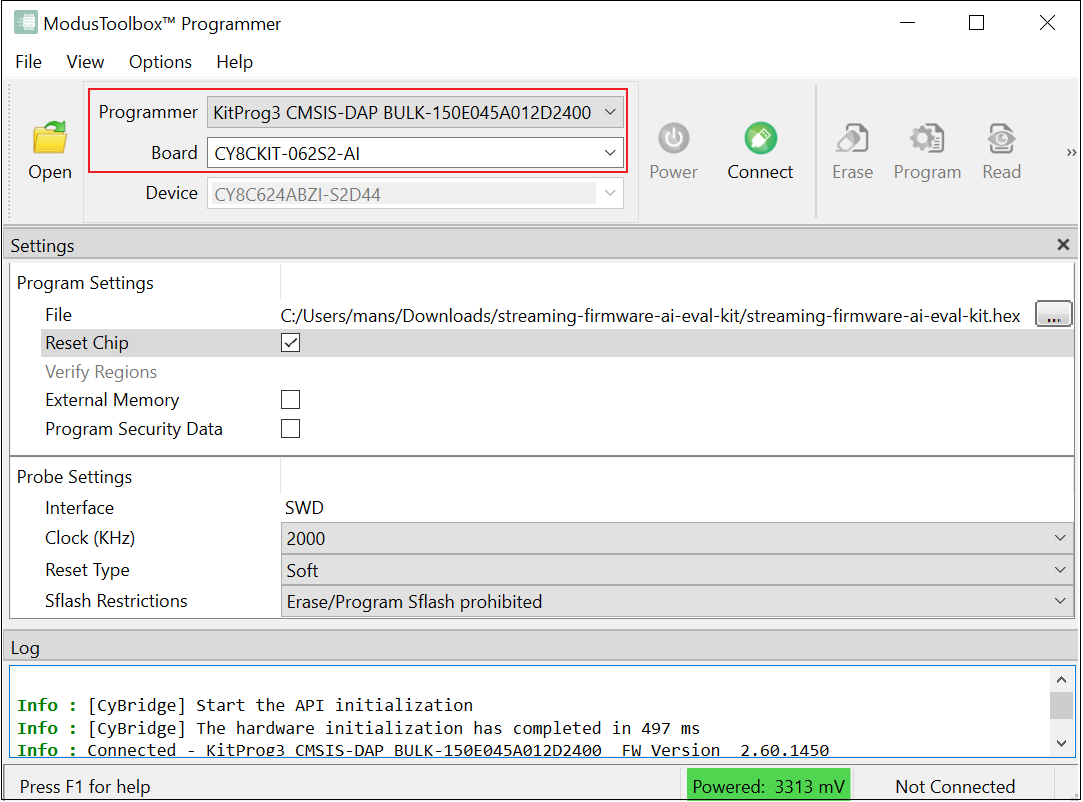Maximize the ModusToolbox Programmer window
The height and width of the screenshot is (802, 1083).
(977, 23)
